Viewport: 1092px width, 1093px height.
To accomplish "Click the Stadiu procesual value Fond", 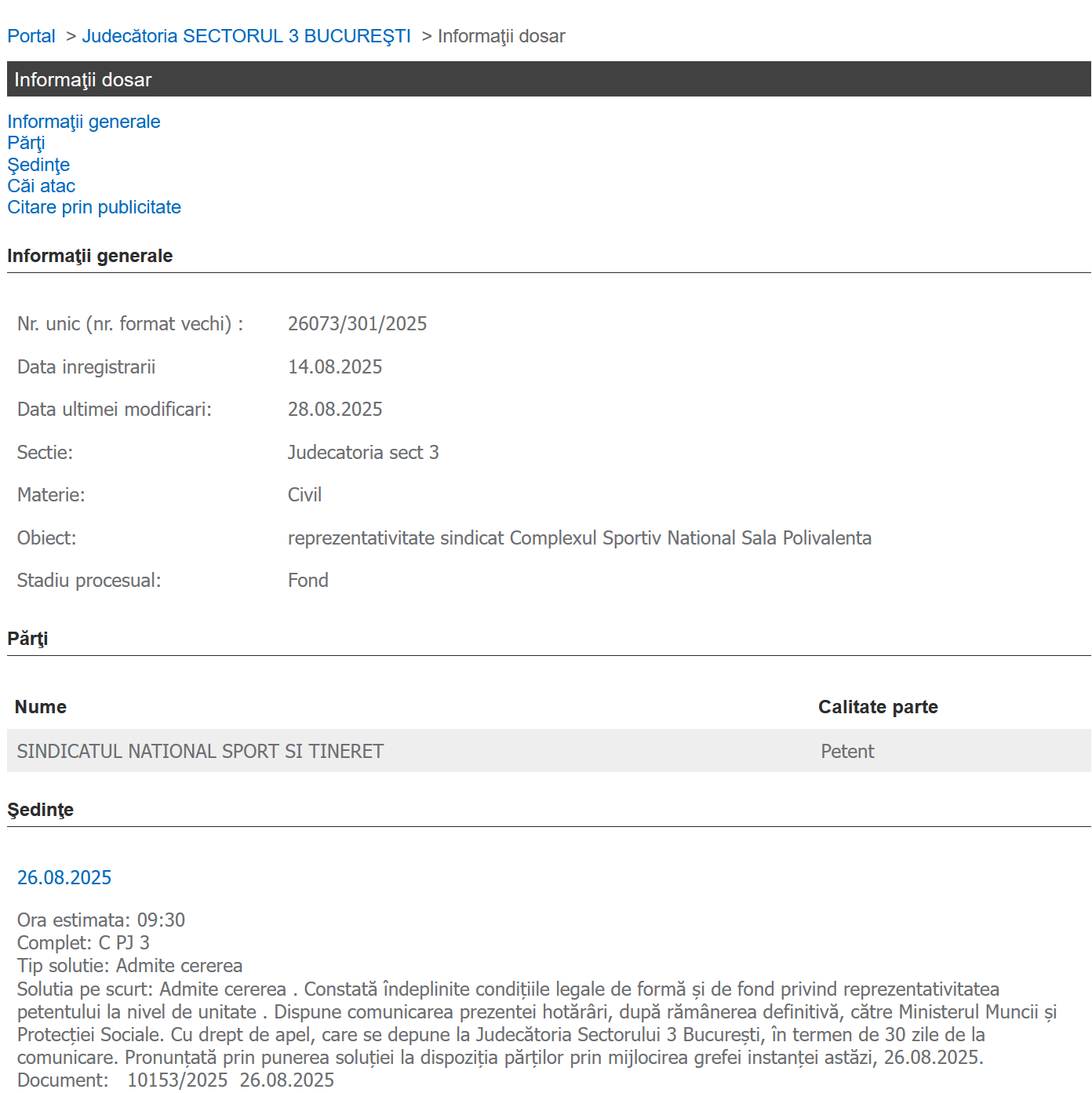I will pyautogui.click(x=308, y=581).
